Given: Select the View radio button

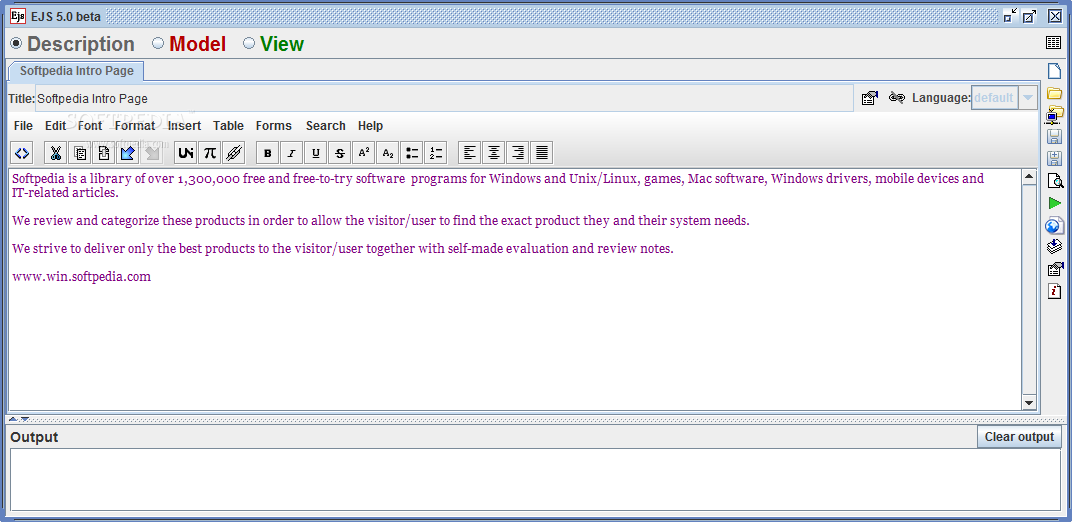Looking at the screenshot, I should tap(249, 44).
